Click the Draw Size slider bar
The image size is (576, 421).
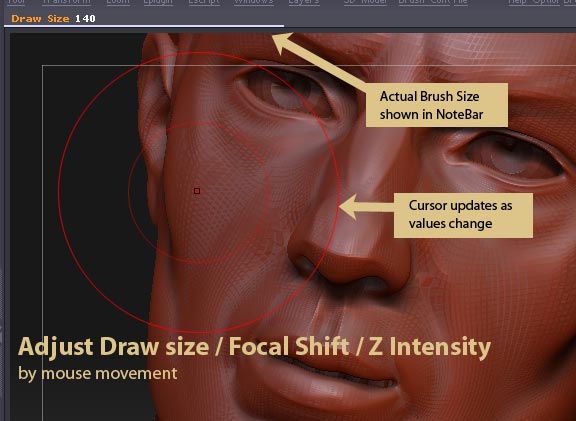(144, 26)
